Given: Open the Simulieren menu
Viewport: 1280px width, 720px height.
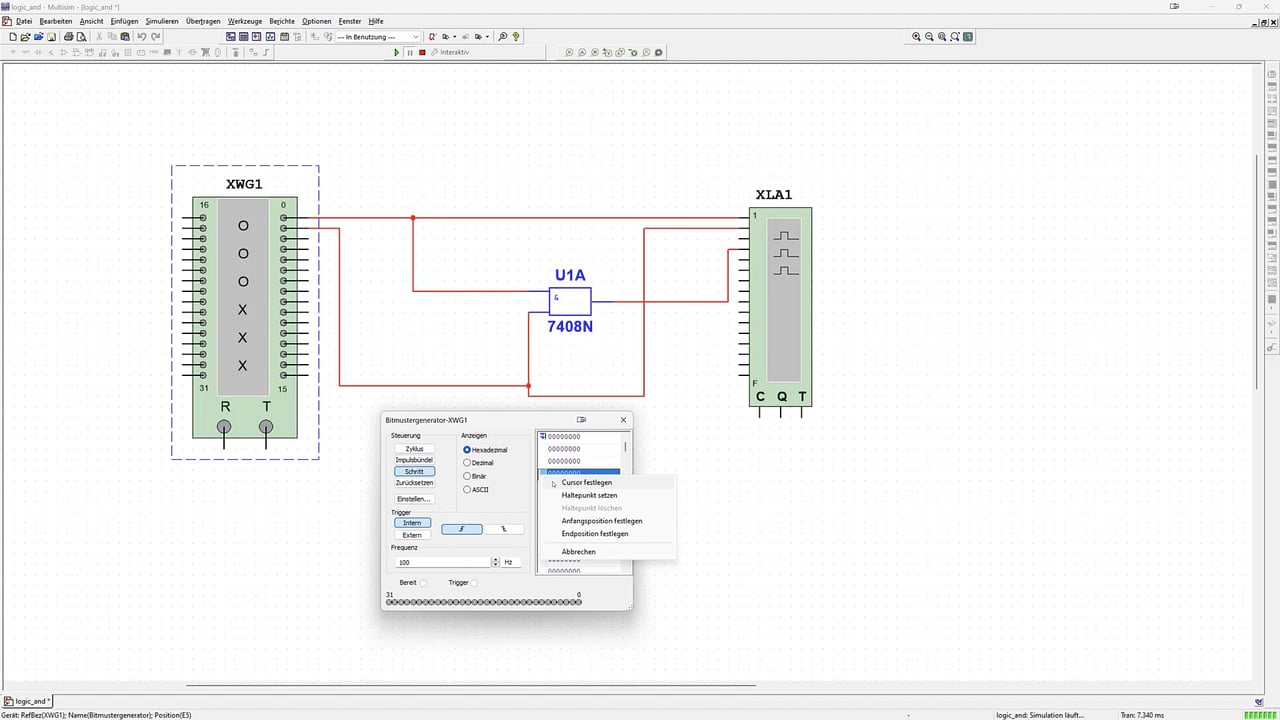Looking at the screenshot, I should coord(163,21).
